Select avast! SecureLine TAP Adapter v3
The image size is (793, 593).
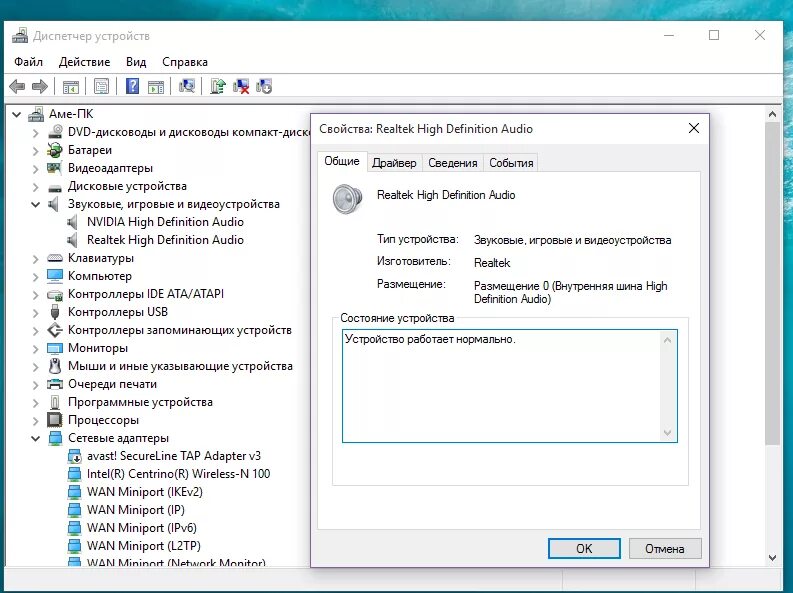point(174,456)
